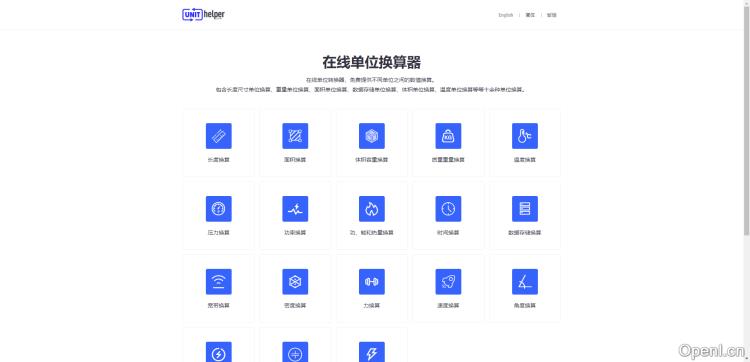Screen dimensions: 750x362
Task: Open the energy and heat flame icon
Action: [372, 208]
